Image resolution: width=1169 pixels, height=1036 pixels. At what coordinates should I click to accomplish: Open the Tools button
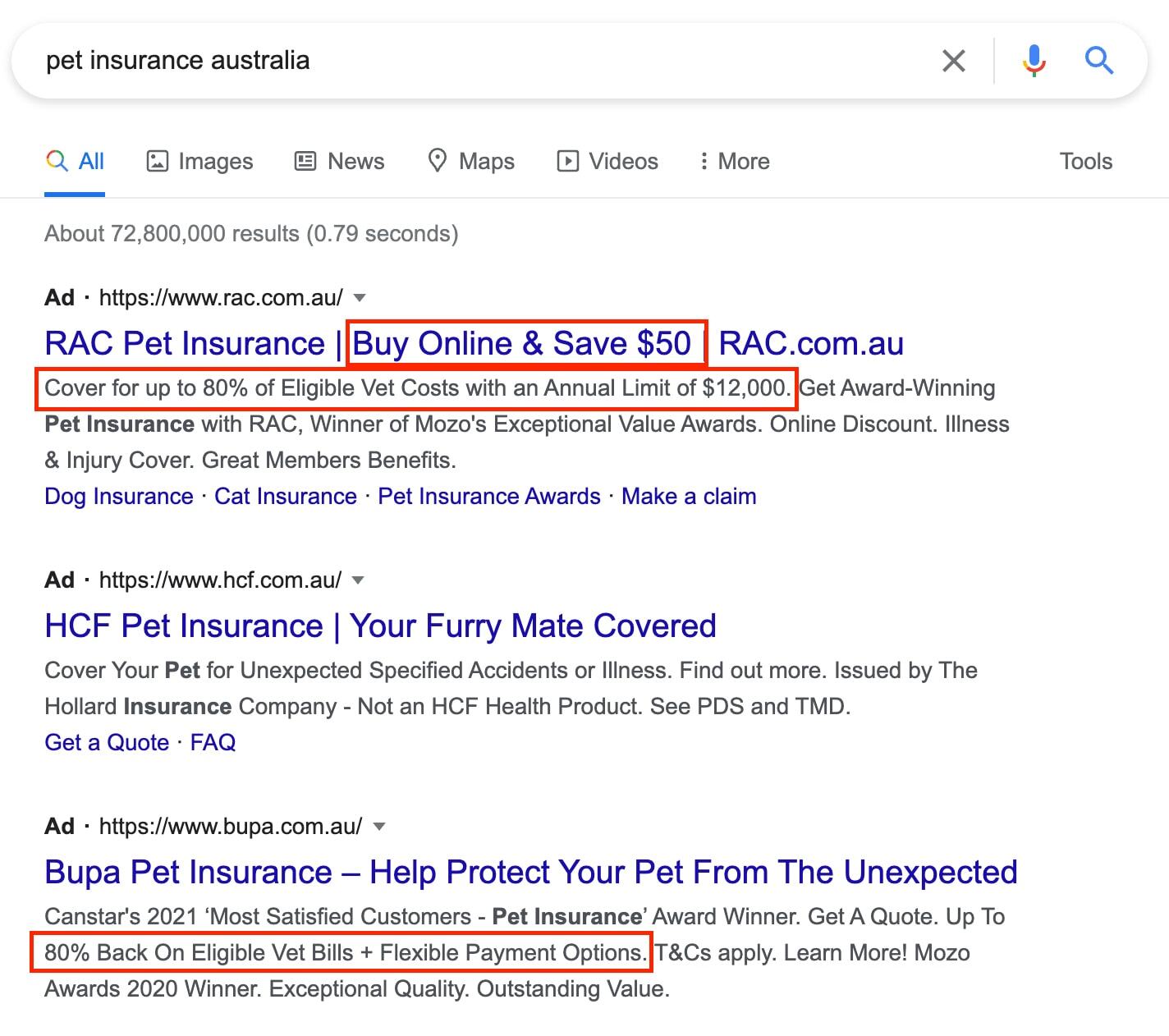pyautogui.click(x=1085, y=161)
